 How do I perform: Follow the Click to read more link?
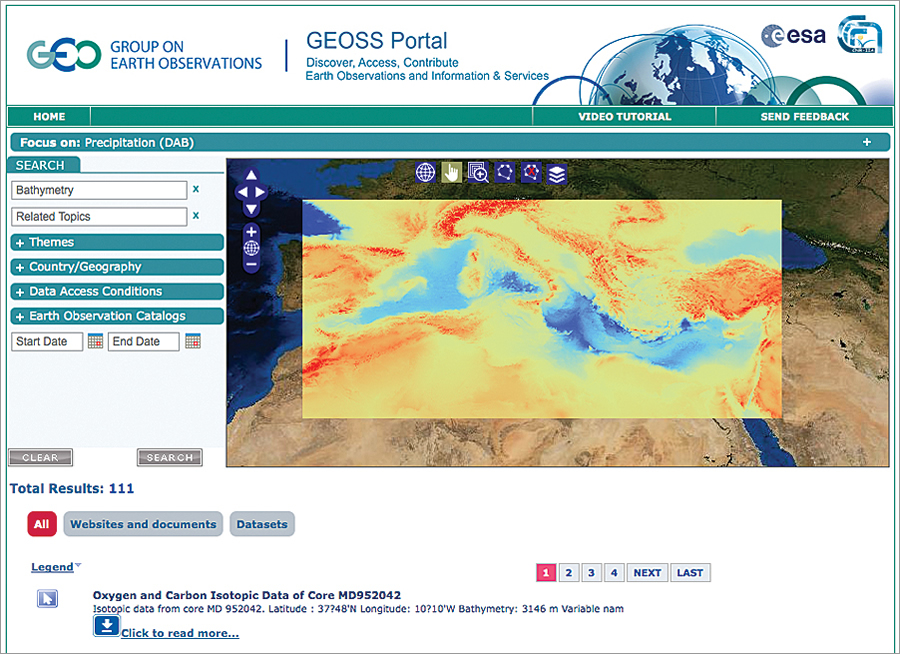click(x=180, y=631)
